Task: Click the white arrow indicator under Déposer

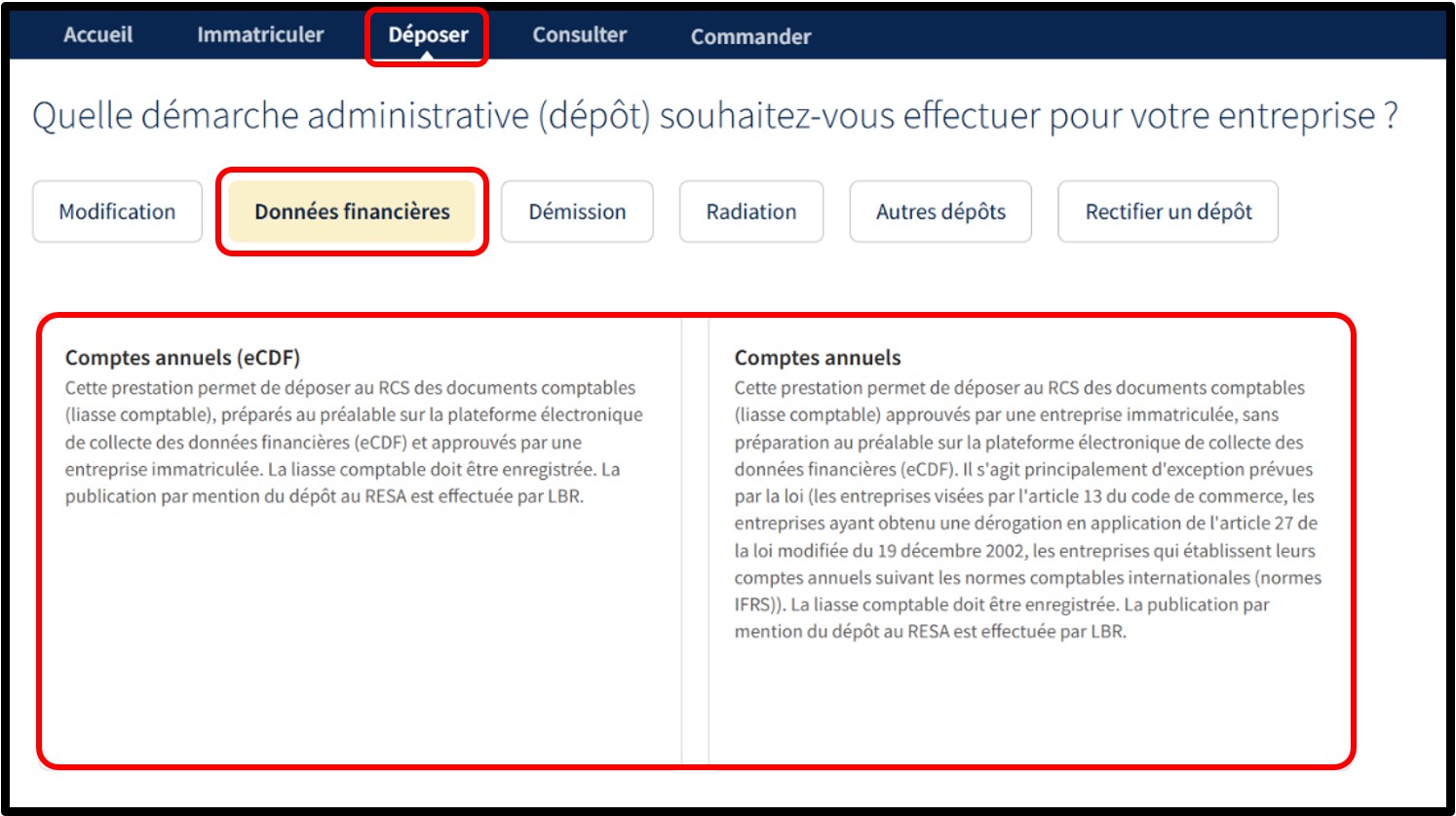Action: point(427,56)
